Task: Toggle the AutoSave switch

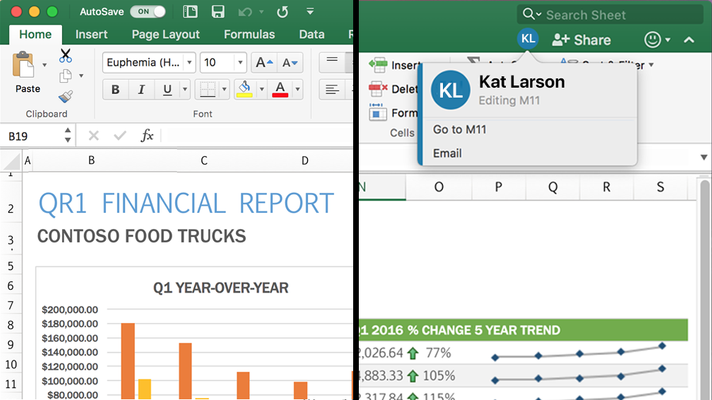Action: [148, 11]
